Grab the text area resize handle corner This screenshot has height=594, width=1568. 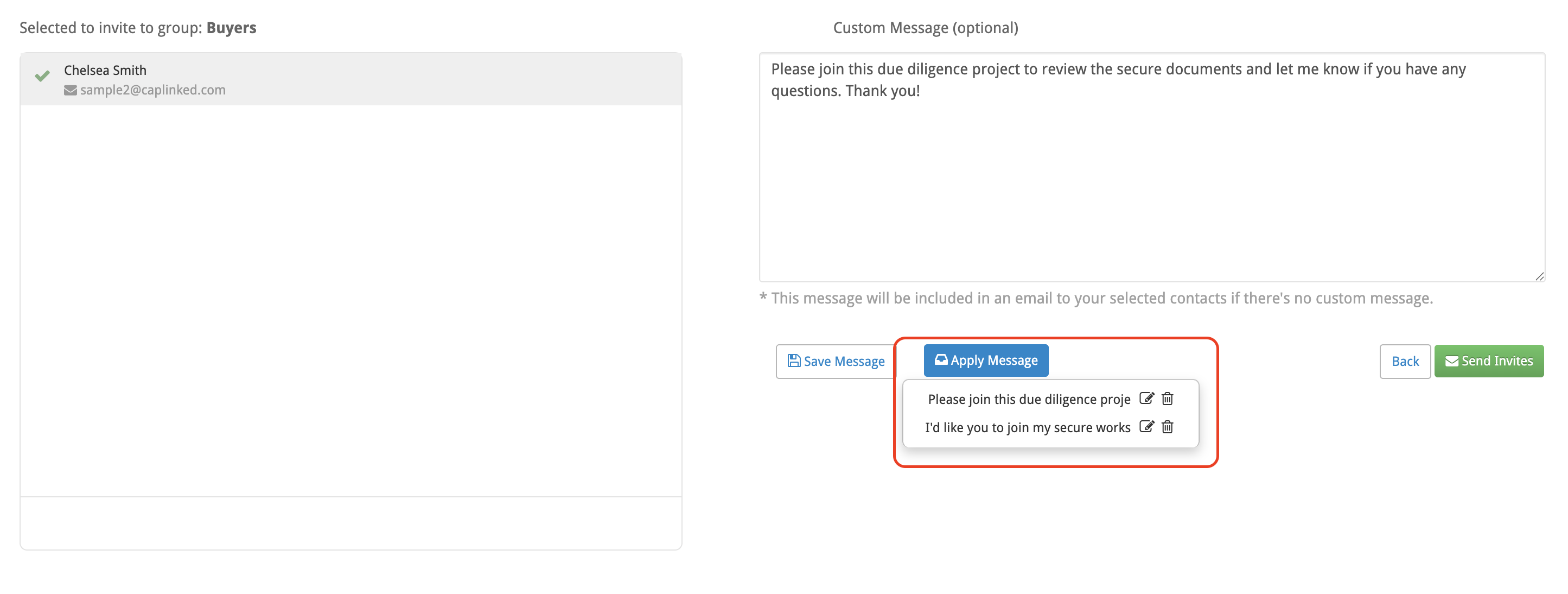tap(1539, 276)
